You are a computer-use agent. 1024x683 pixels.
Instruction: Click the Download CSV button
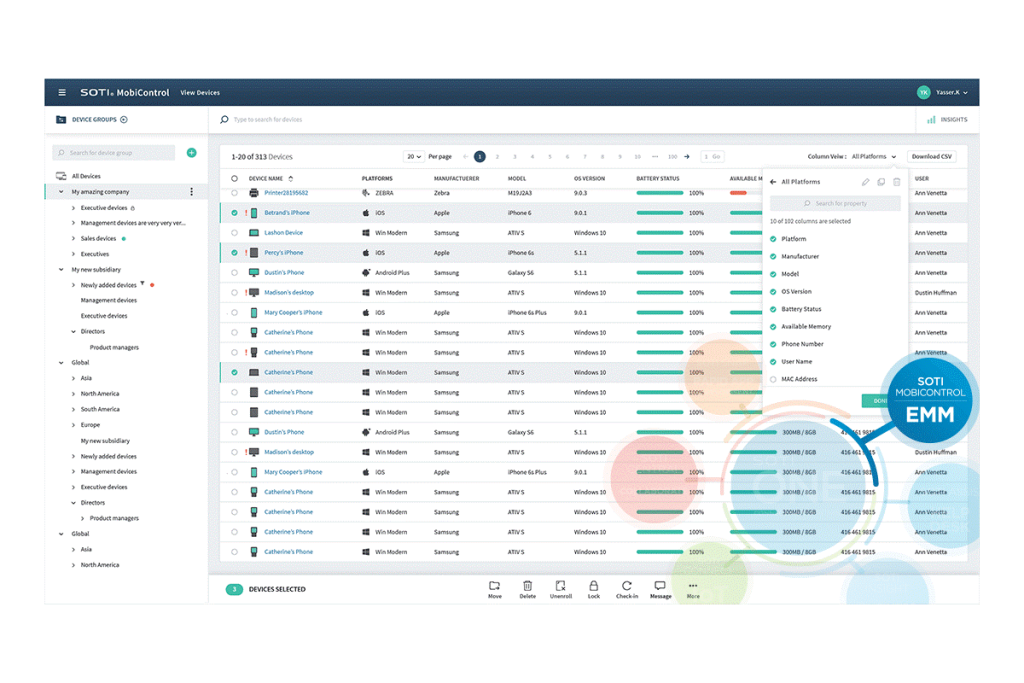[931, 157]
